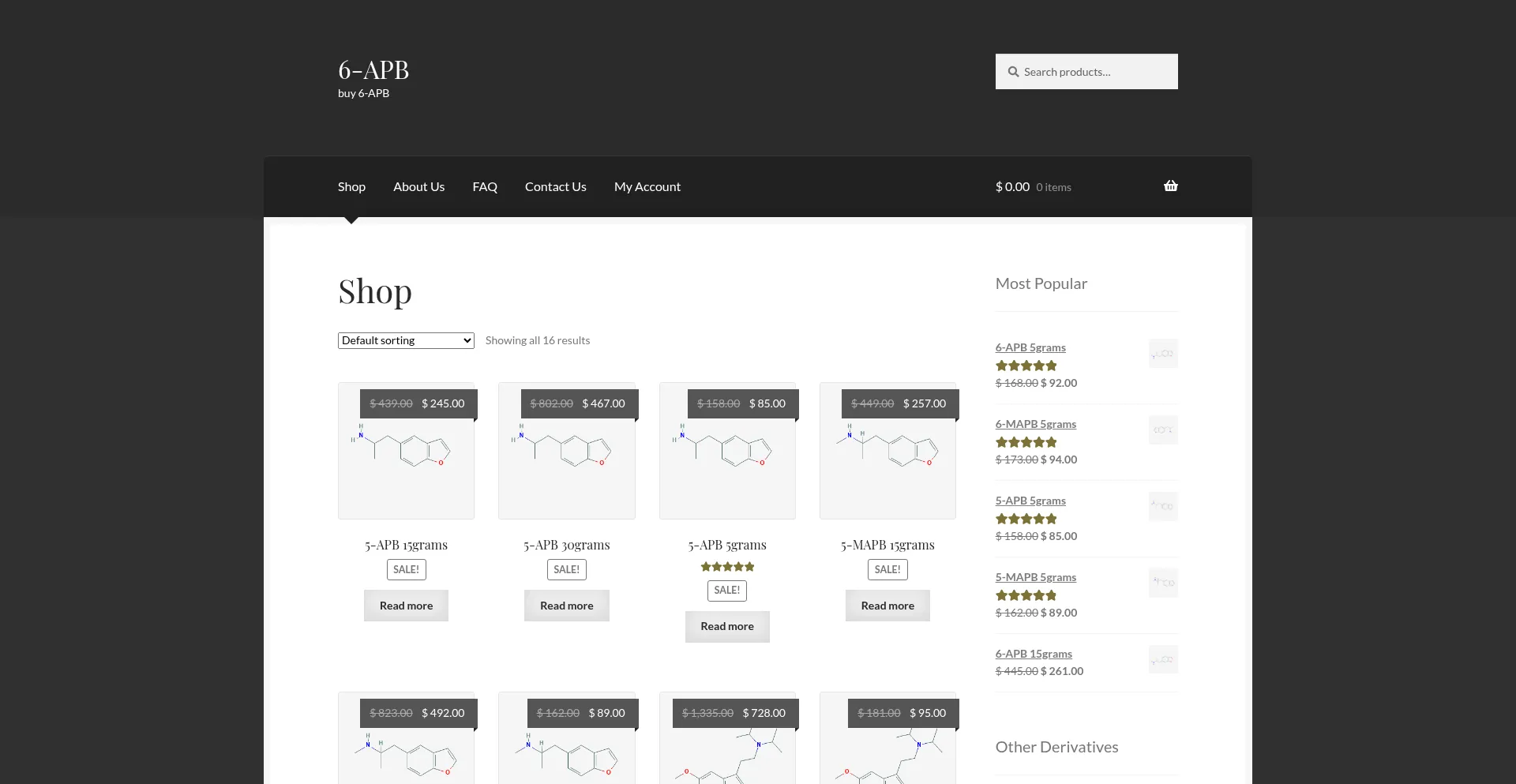The width and height of the screenshot is (1516, 784).
Task: Focus the Search products field
Action: click(x=1094, y=72)
